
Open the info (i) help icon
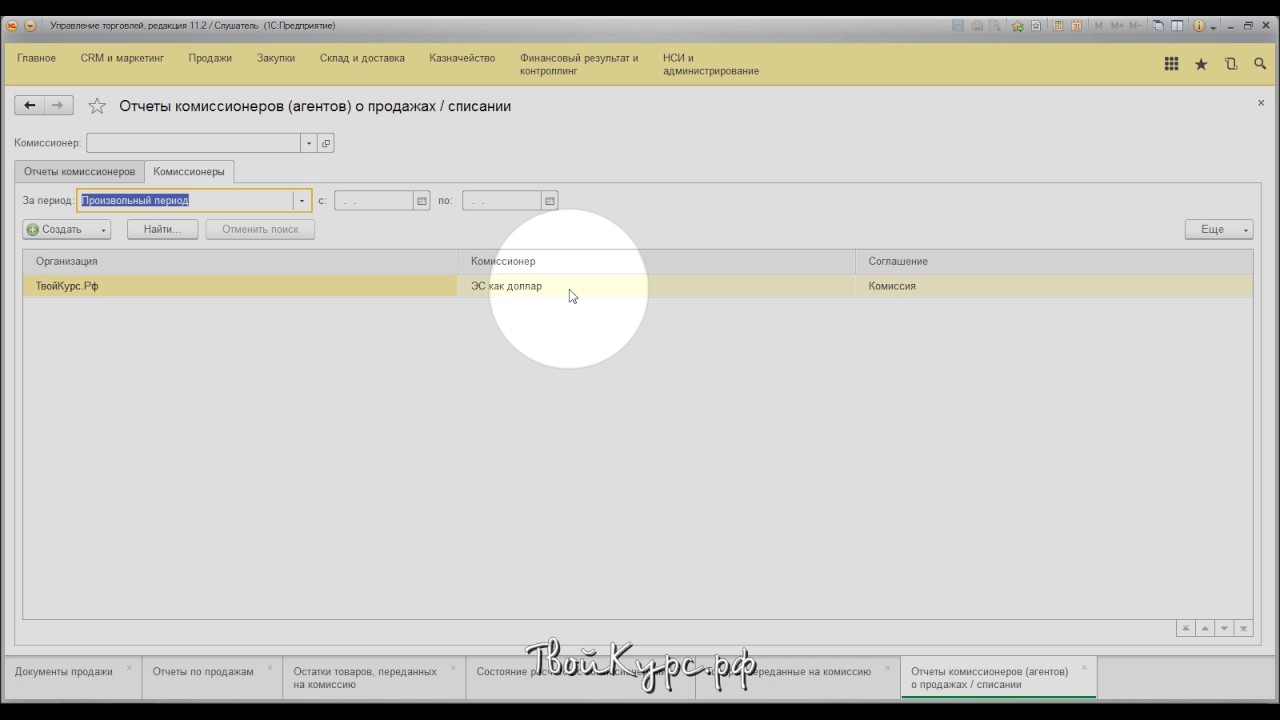(1199, 26)
